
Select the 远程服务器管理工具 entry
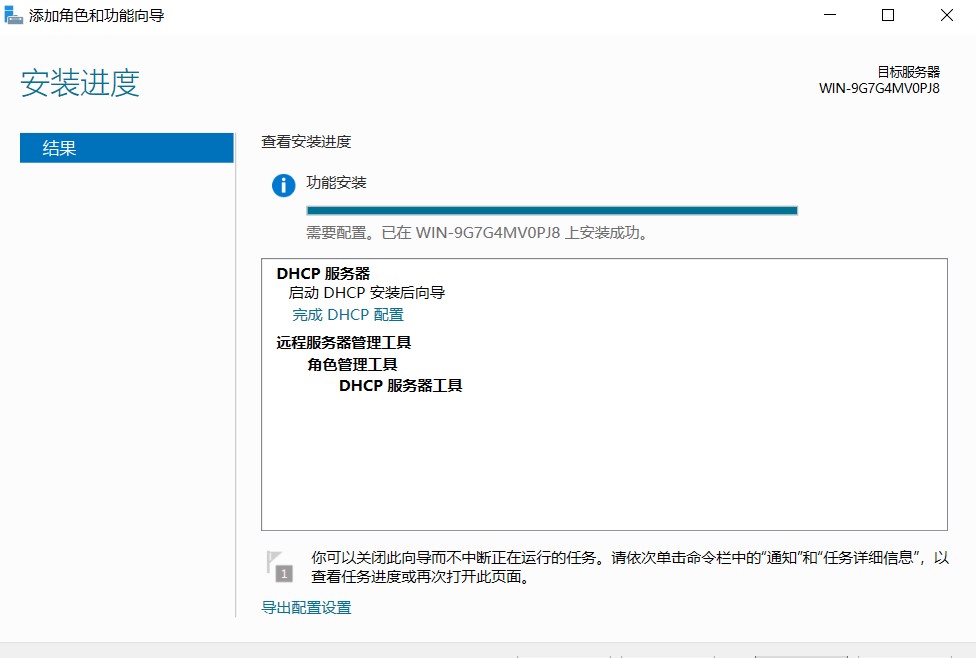click(344, 342)
